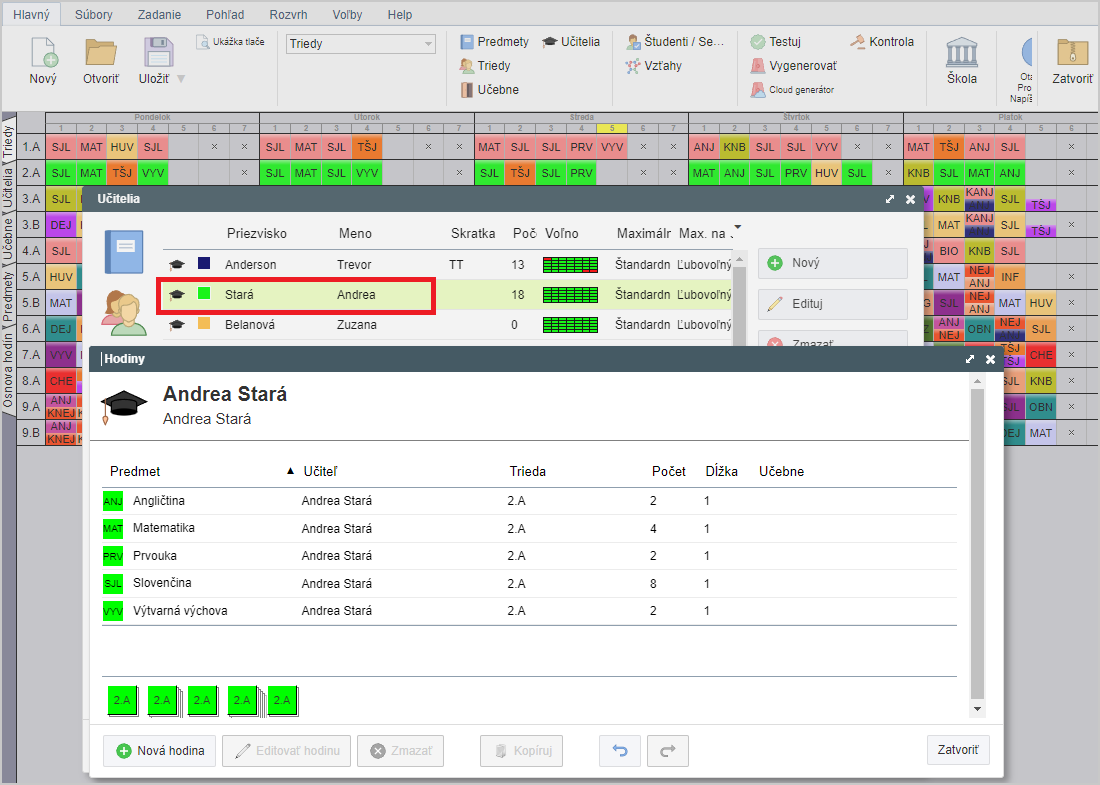Switch to Voľby ribbon tab
This screenshot has height=785, width=1100.
tap(347, 14)
